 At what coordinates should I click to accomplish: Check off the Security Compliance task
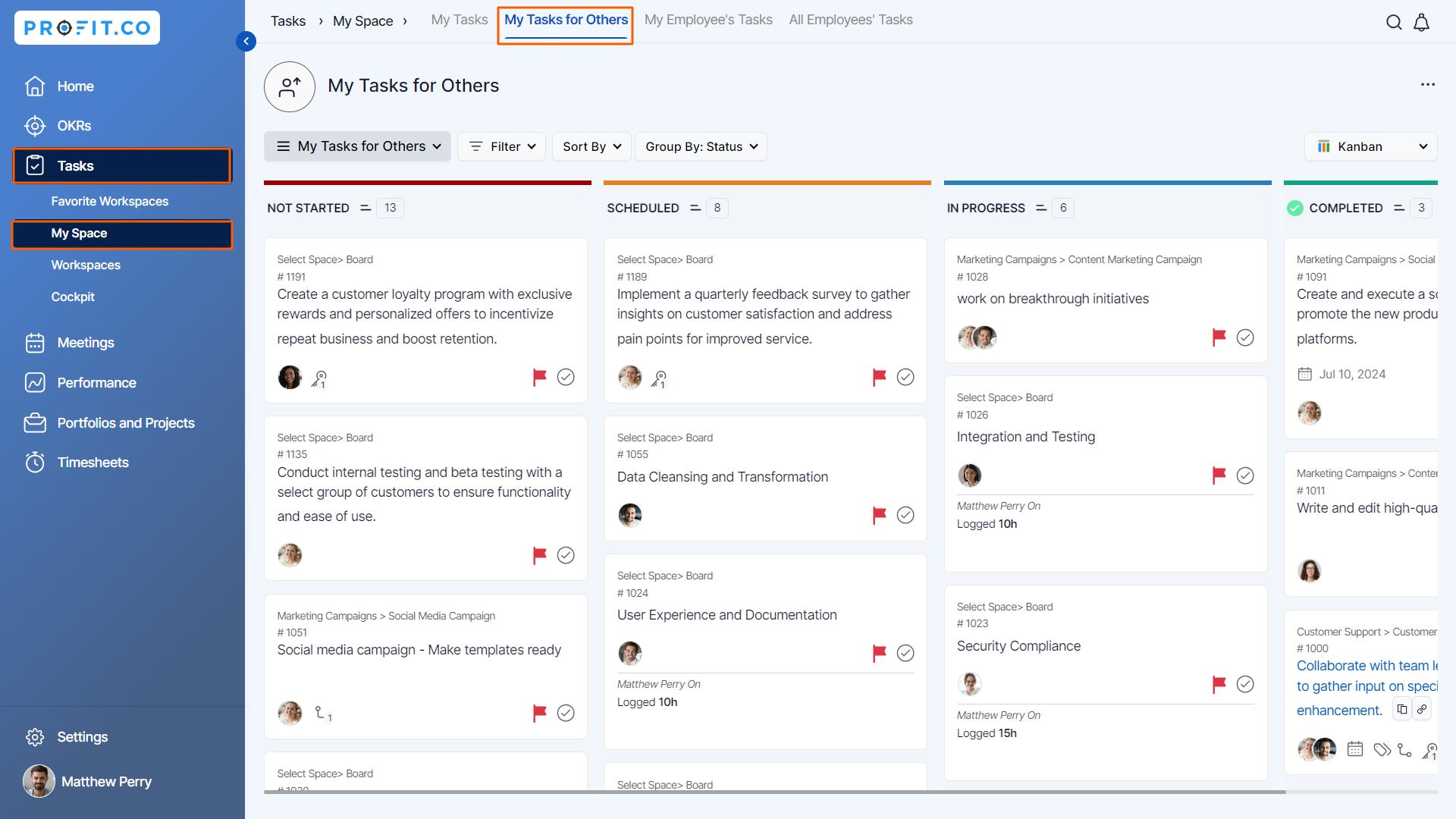(1245, 684)
